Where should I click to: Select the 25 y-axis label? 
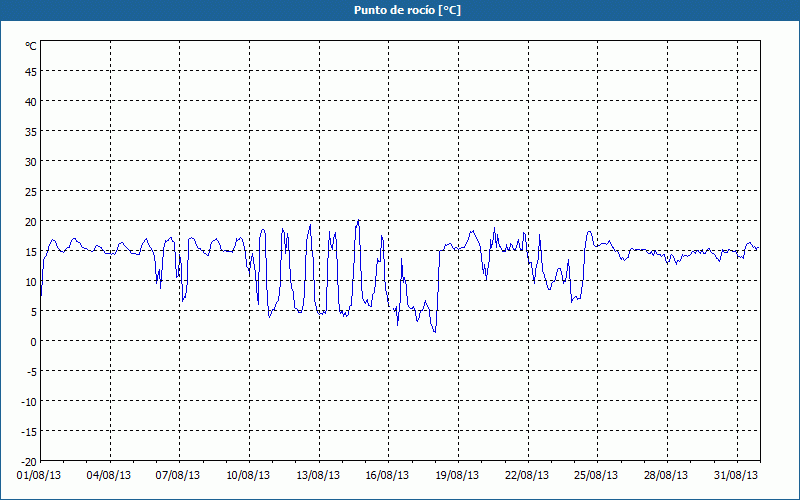coord(31,192)
